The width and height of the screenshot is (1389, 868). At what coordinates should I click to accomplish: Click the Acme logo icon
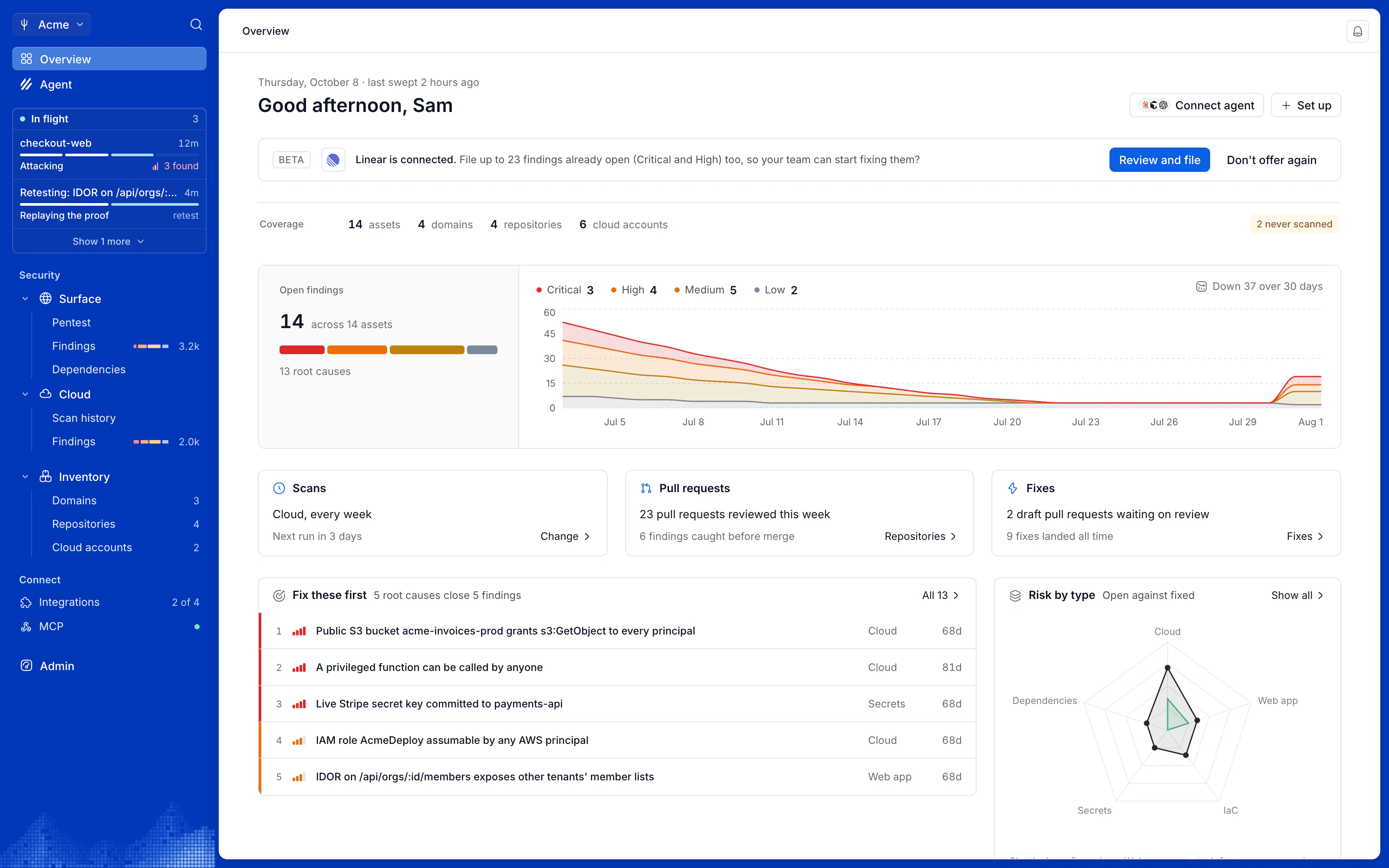(x=25, y=24)
